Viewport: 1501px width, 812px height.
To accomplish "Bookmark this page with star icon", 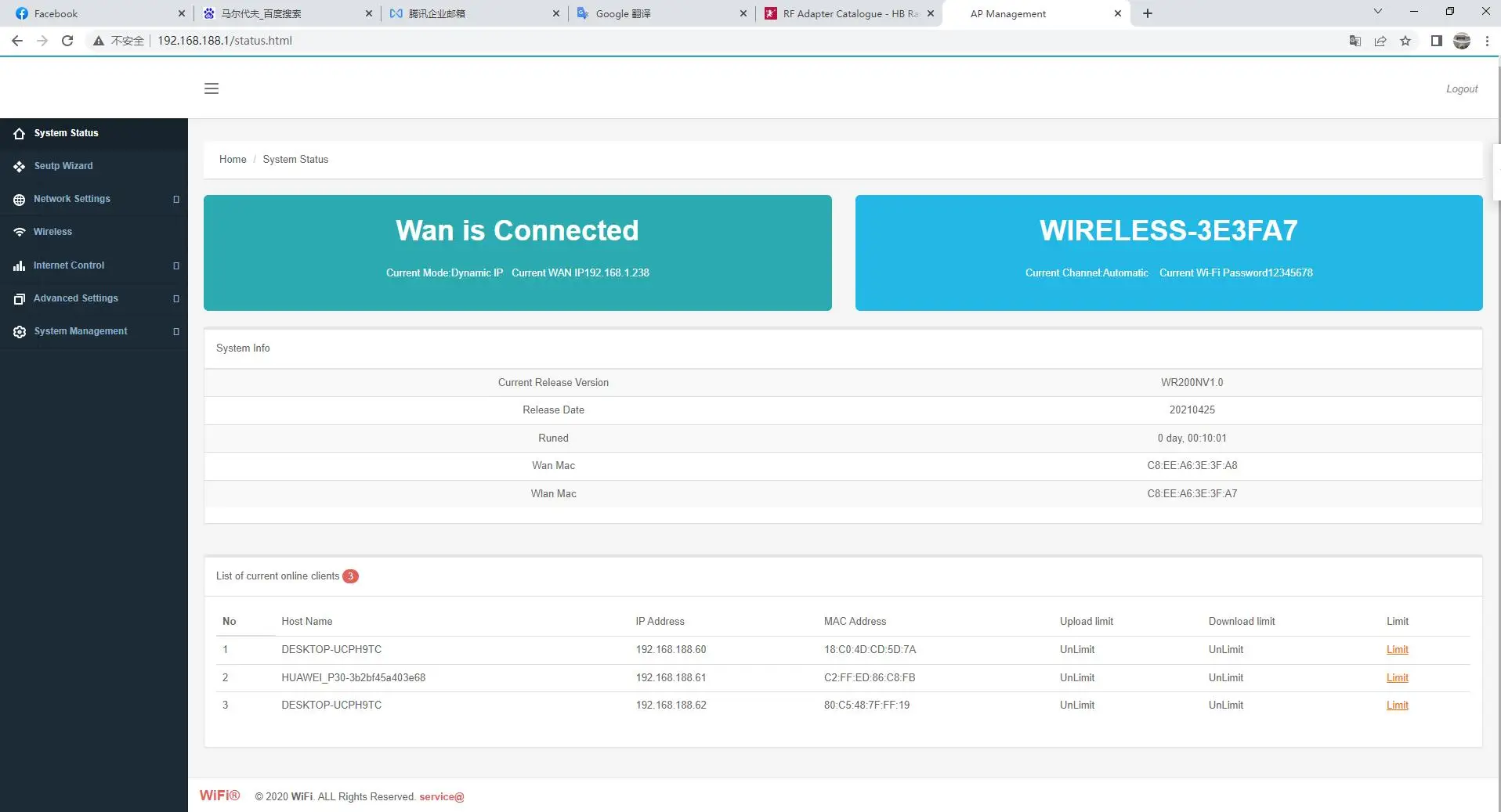I will click(x=1405, y=41).
